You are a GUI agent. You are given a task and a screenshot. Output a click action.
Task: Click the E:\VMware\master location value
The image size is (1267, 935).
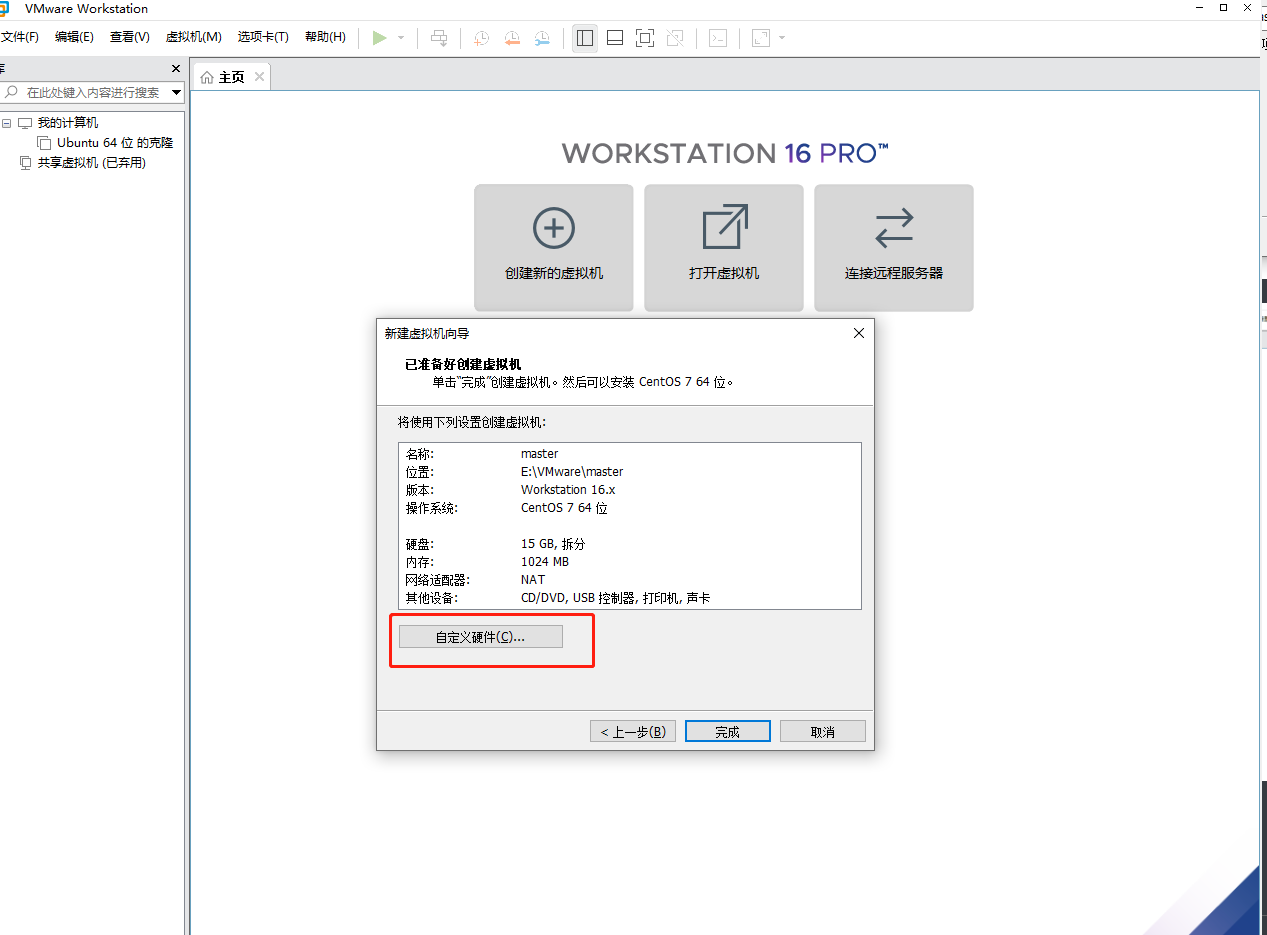[x=572, y=472]
